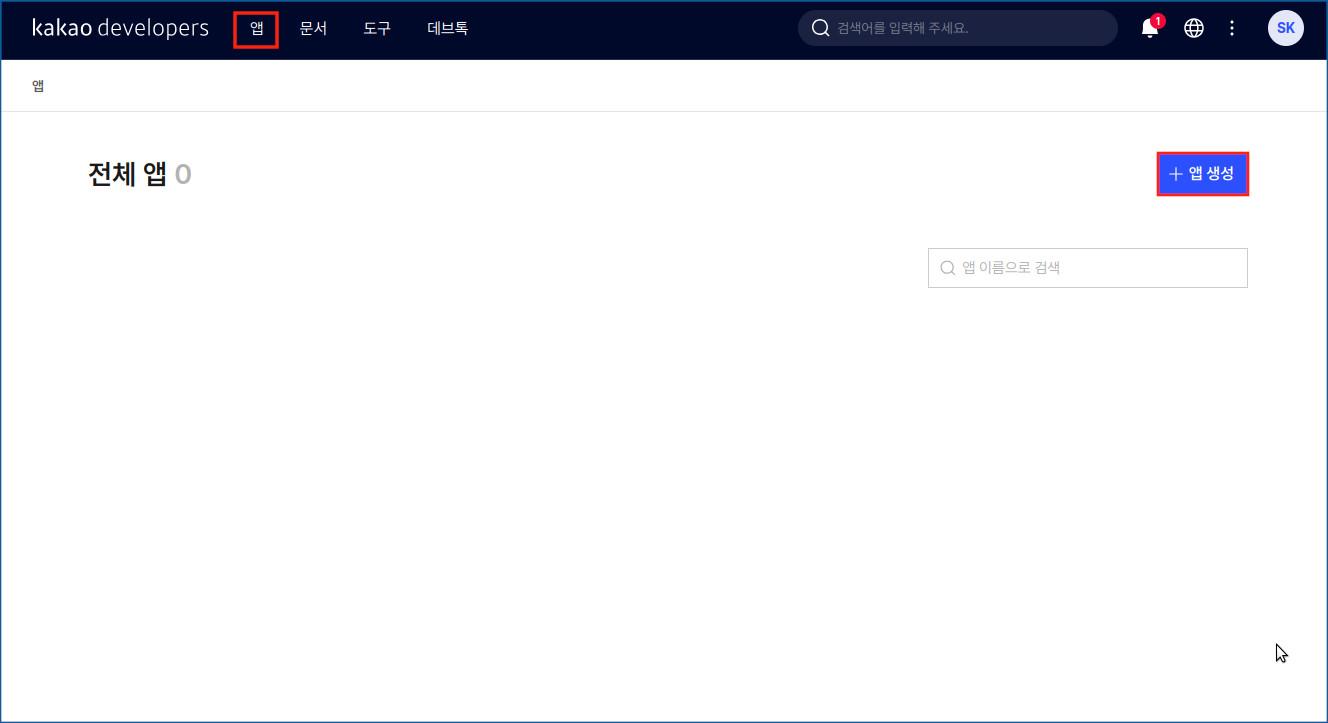Open the language selector globe icon
Screen dimensions: 1328x723
1193,29
